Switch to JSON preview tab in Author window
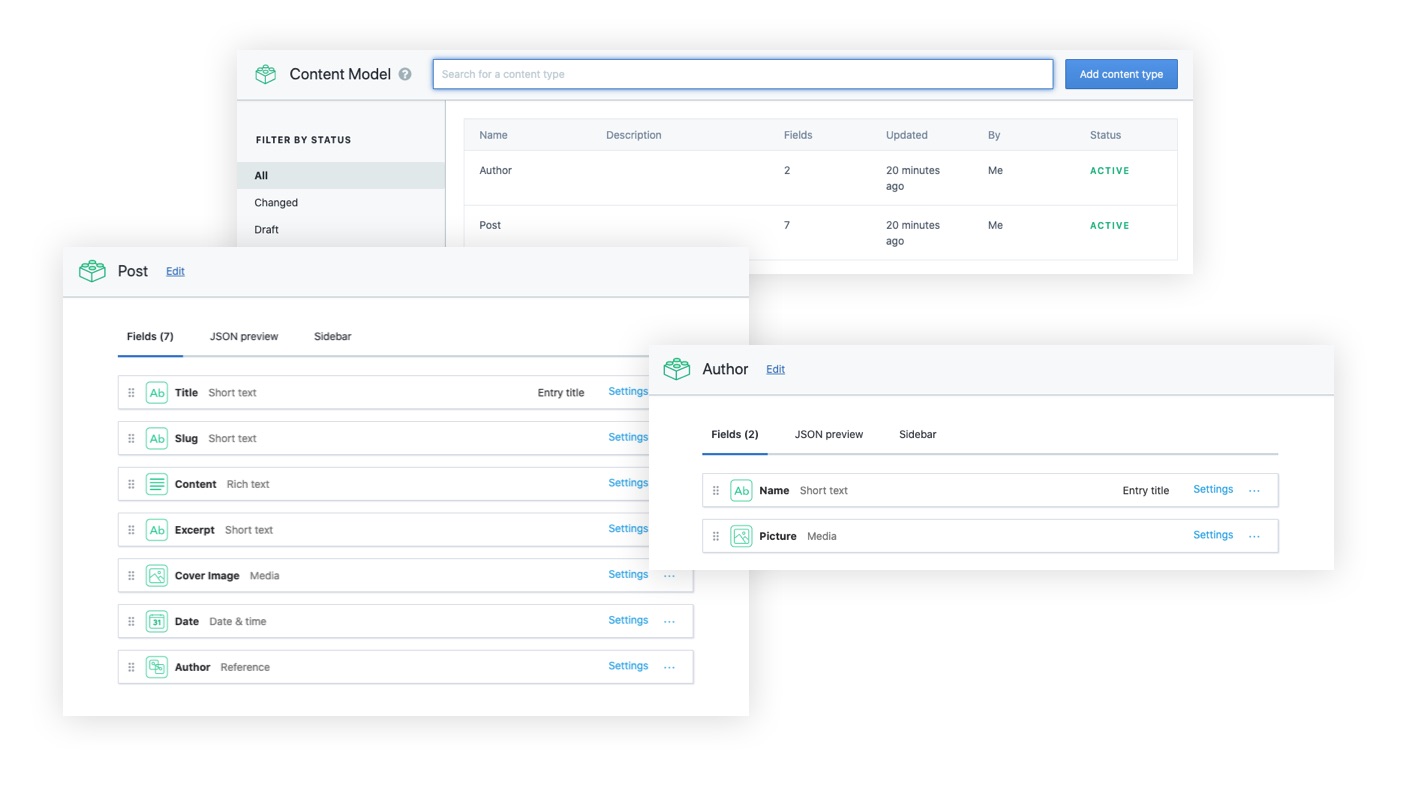Viewport: 1410px width, 799px height. click(x=829, y=435)
